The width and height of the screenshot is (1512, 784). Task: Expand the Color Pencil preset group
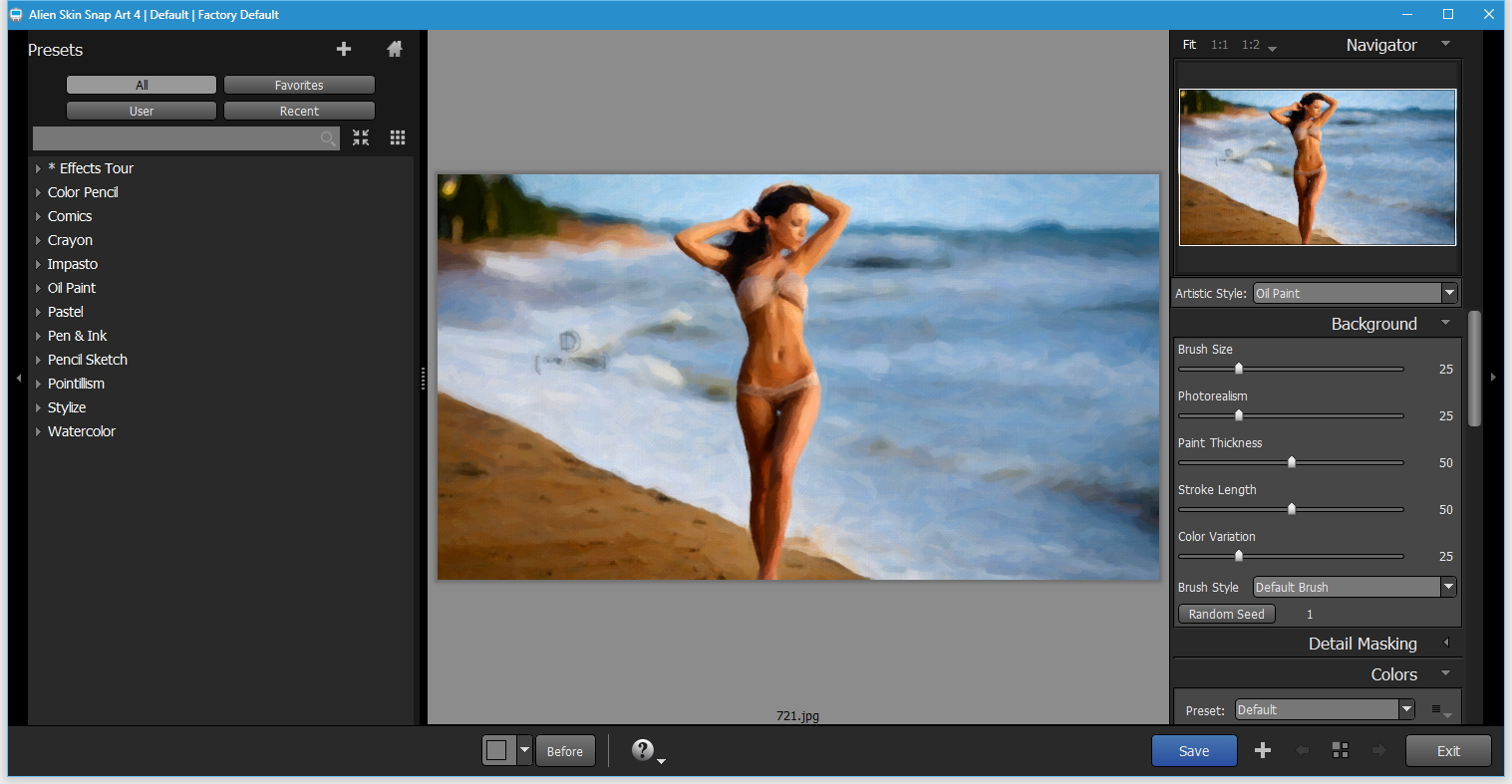tap(38, 192)
